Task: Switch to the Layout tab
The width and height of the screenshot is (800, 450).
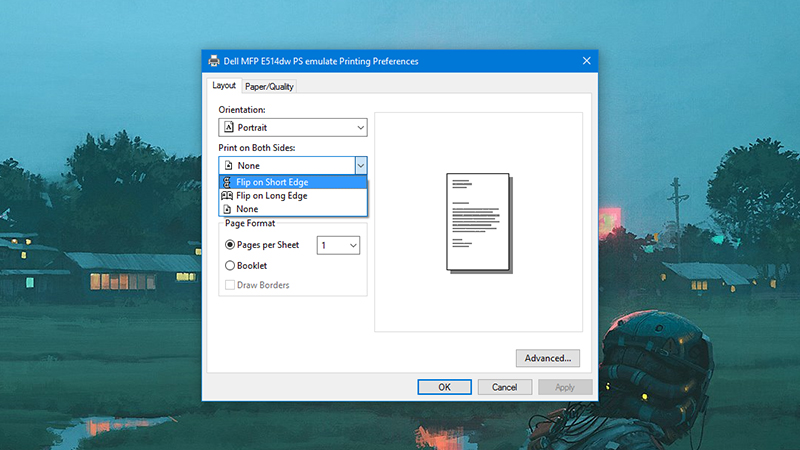Action: click(224, 85)
